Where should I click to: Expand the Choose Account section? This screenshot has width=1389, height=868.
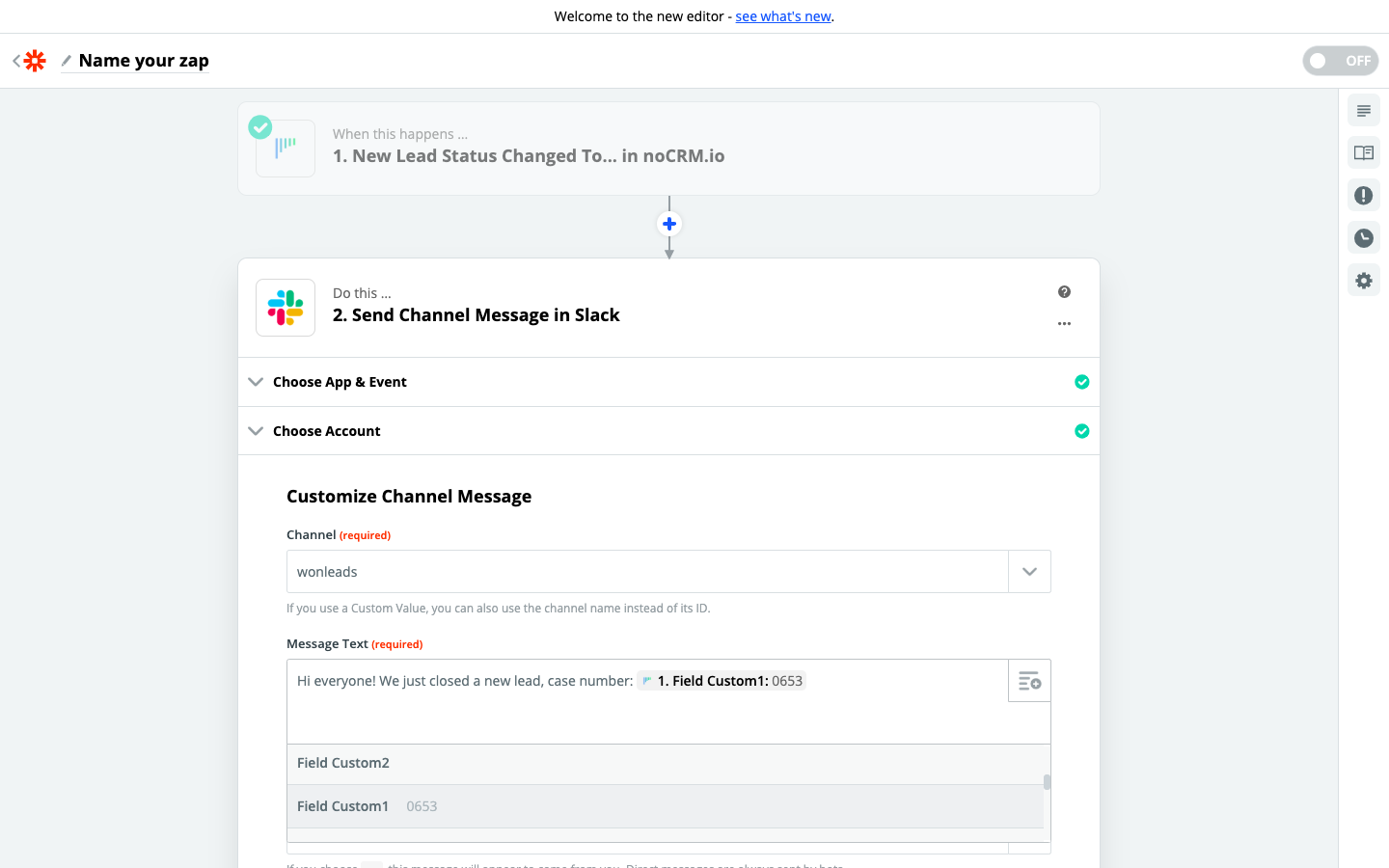[326, 431]
